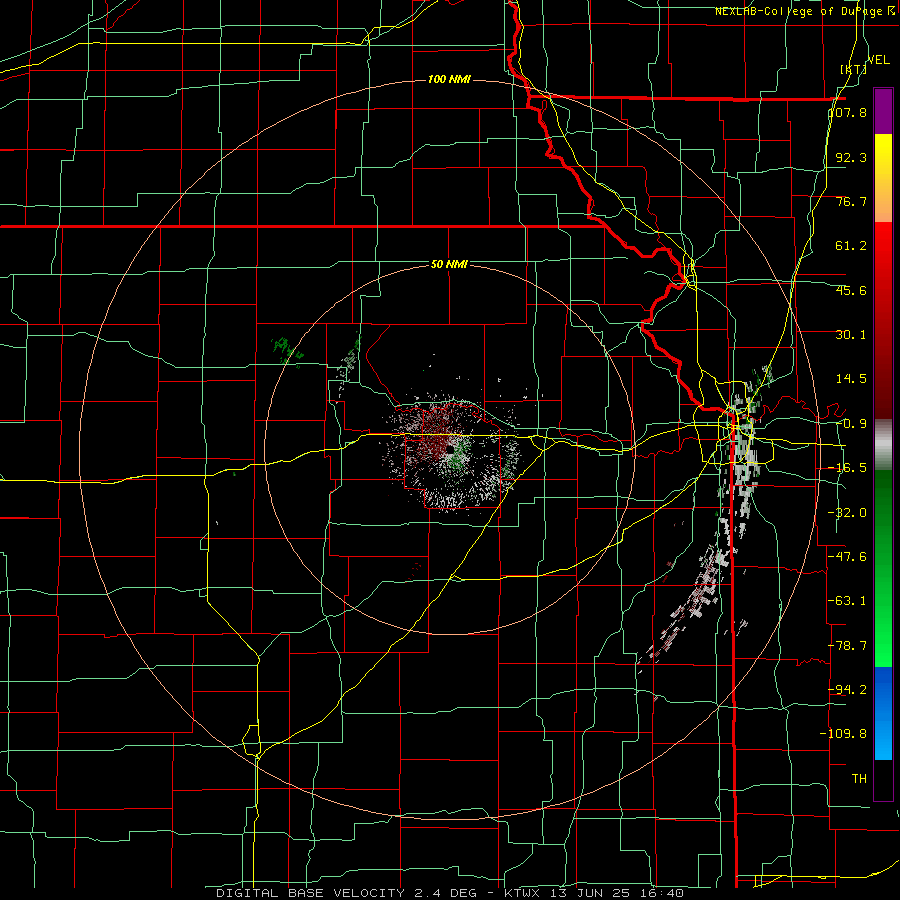
Task: Click the 45.6 legend value
Action: click(x=851, y=290)
